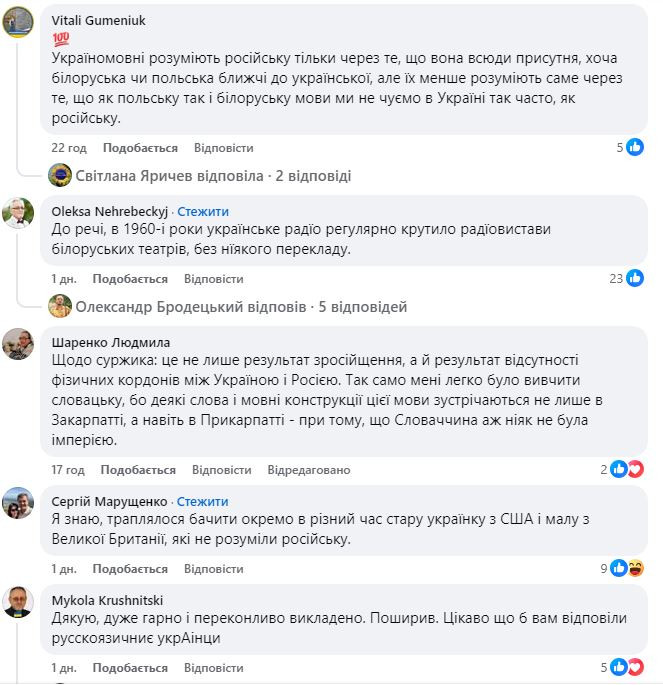This screenshot has height=685, width=663.
Task: Click Vitali Gumeniuk's like reaction icon
Action: 635,148
